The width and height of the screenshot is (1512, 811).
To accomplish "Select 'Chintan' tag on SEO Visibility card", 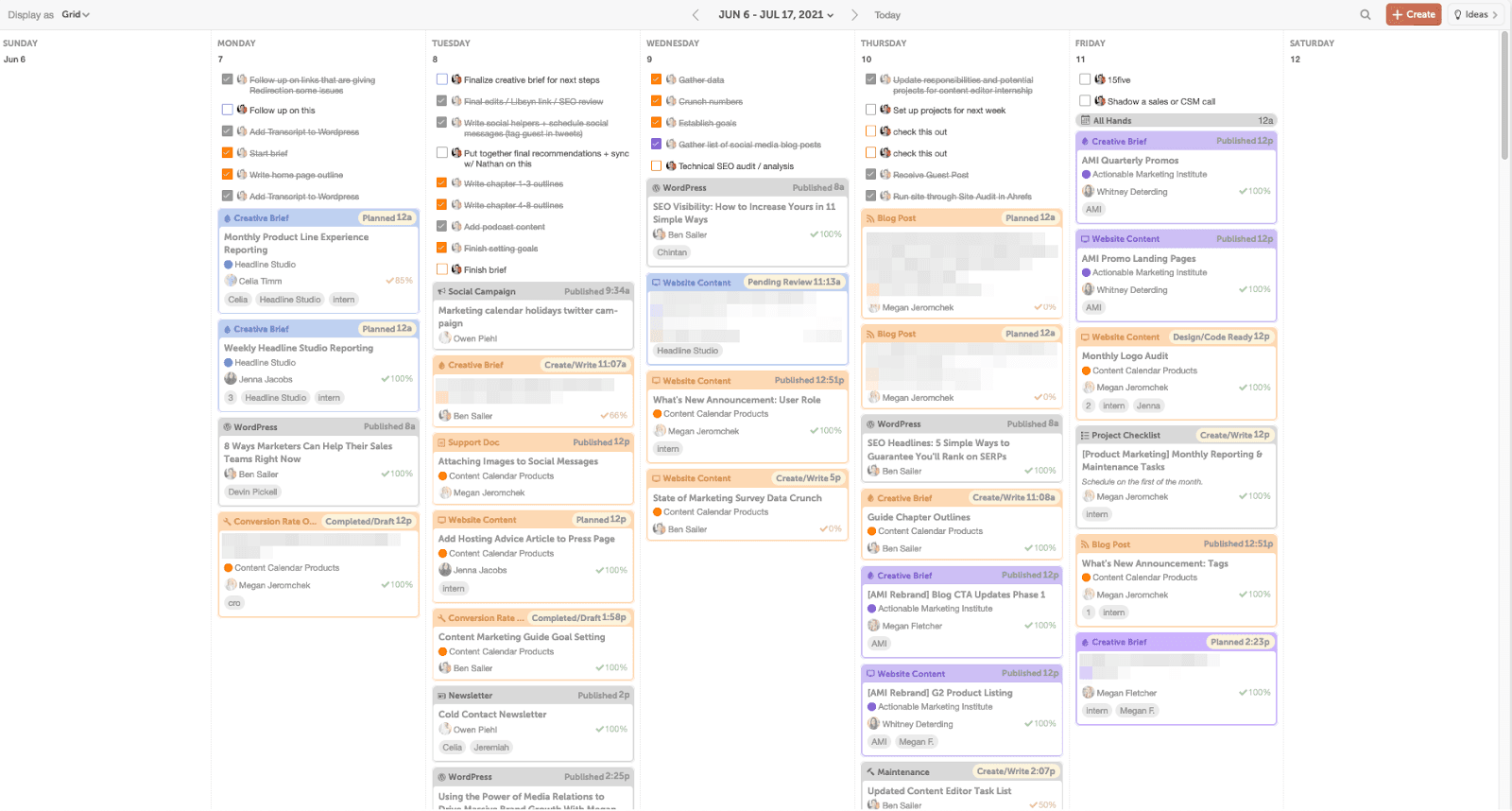I will 672,252.
